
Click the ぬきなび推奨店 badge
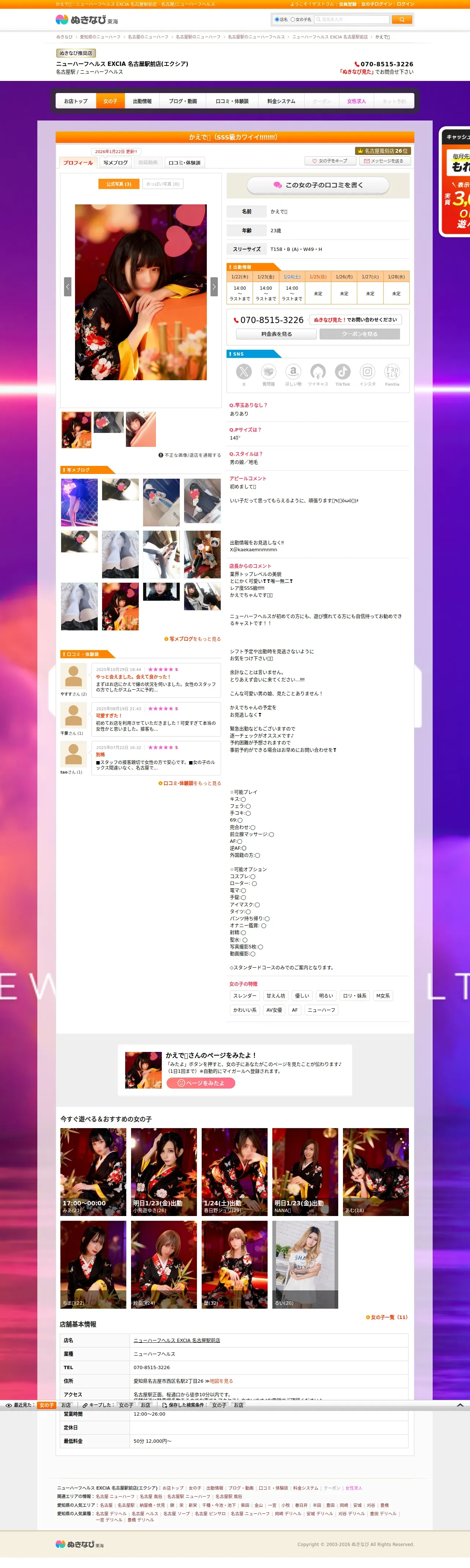pyautogui.click(x=76, y=53)
